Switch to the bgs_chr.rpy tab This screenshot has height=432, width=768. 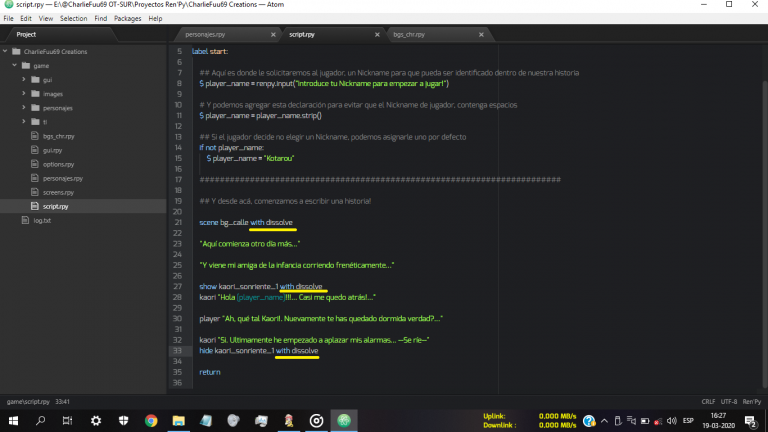tap(410, 34)
